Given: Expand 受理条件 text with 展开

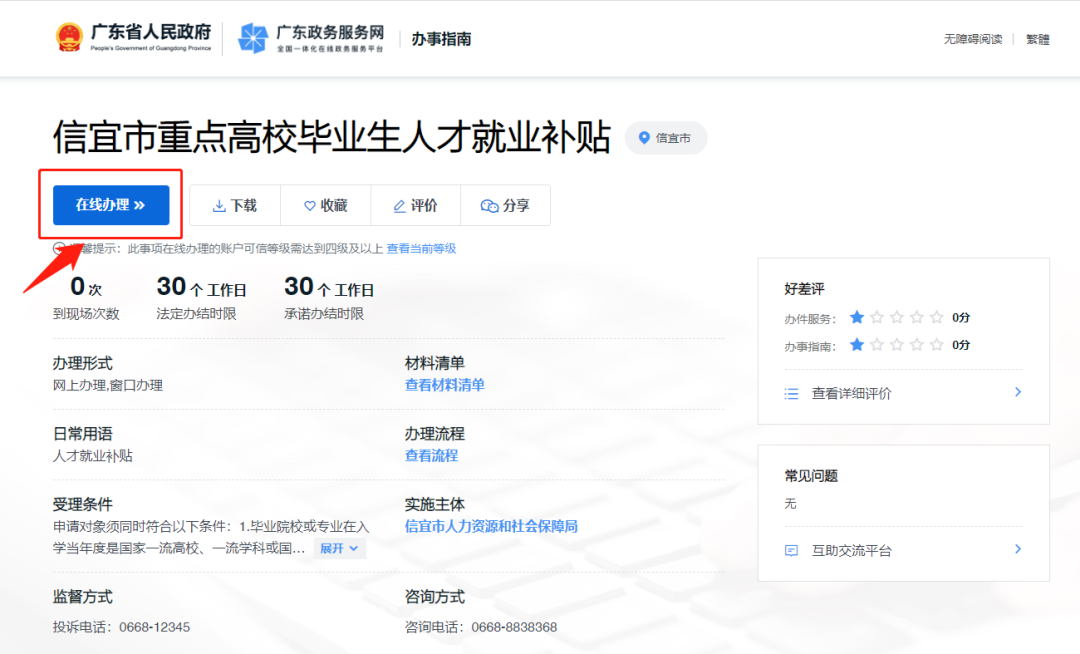Looking at the screenshot, I should 340,548.
